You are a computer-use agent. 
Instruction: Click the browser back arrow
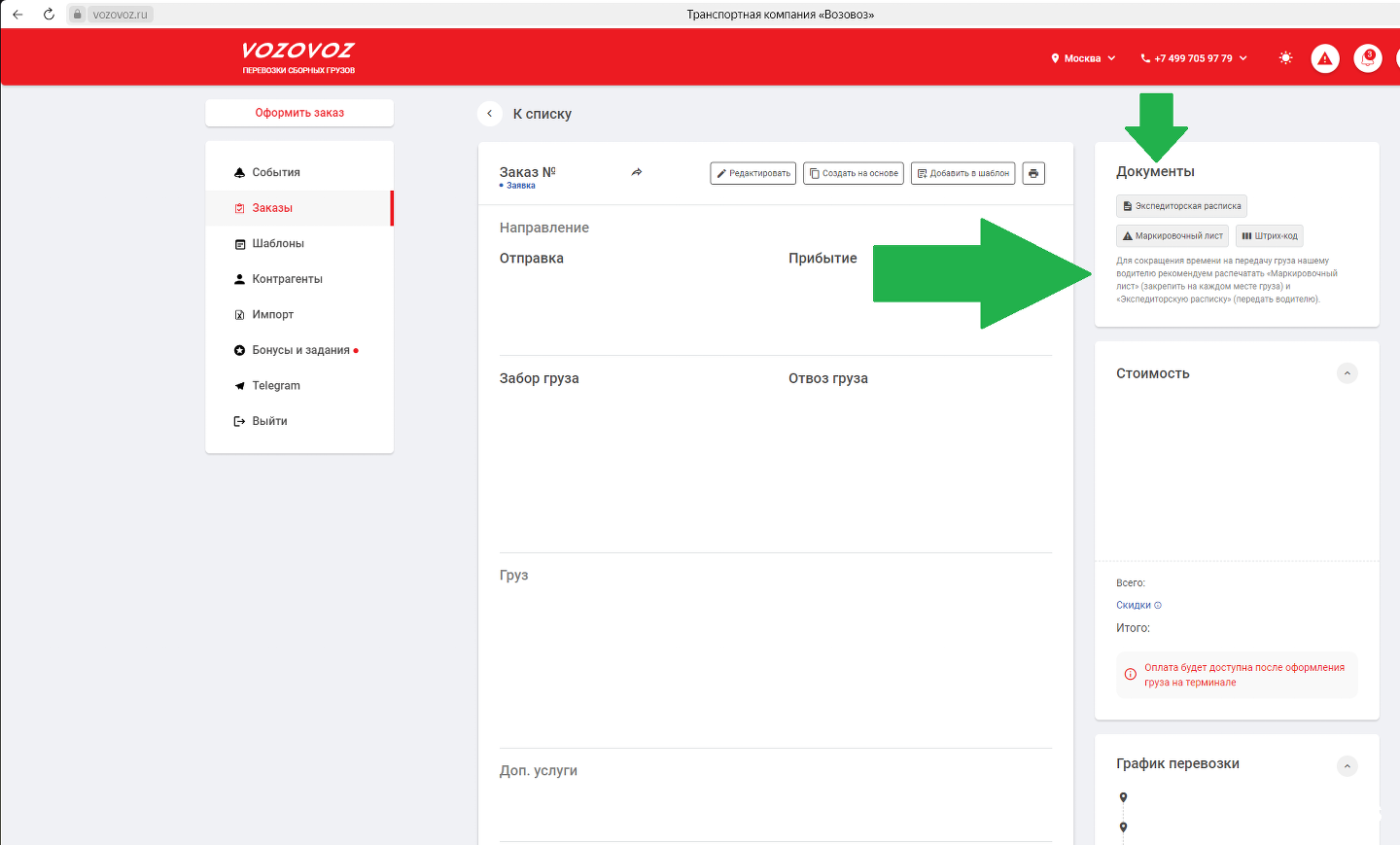(x=17, y=15)
